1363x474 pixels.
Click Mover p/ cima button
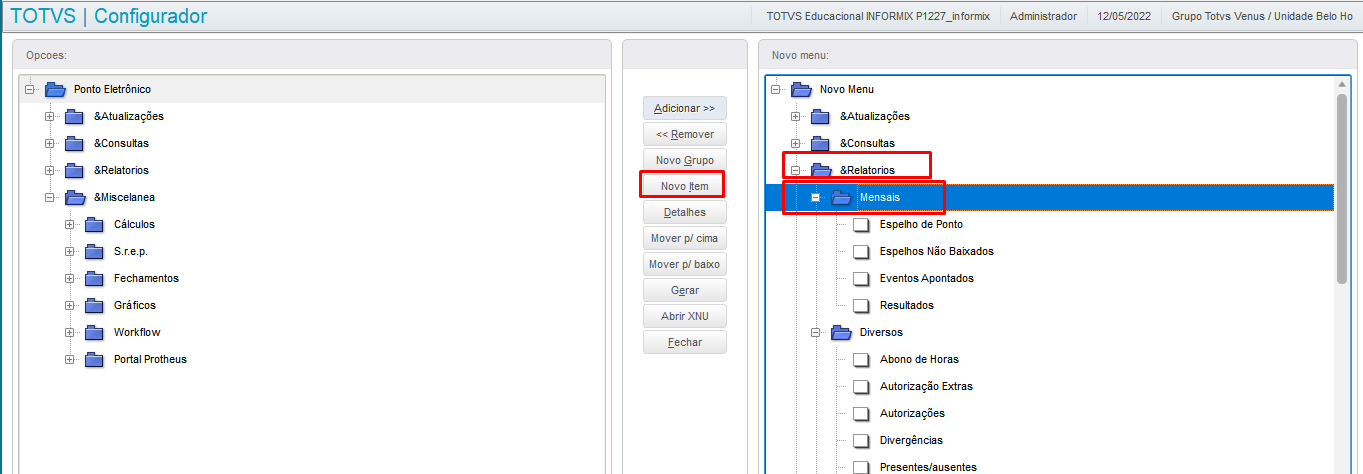coord(685,238)
